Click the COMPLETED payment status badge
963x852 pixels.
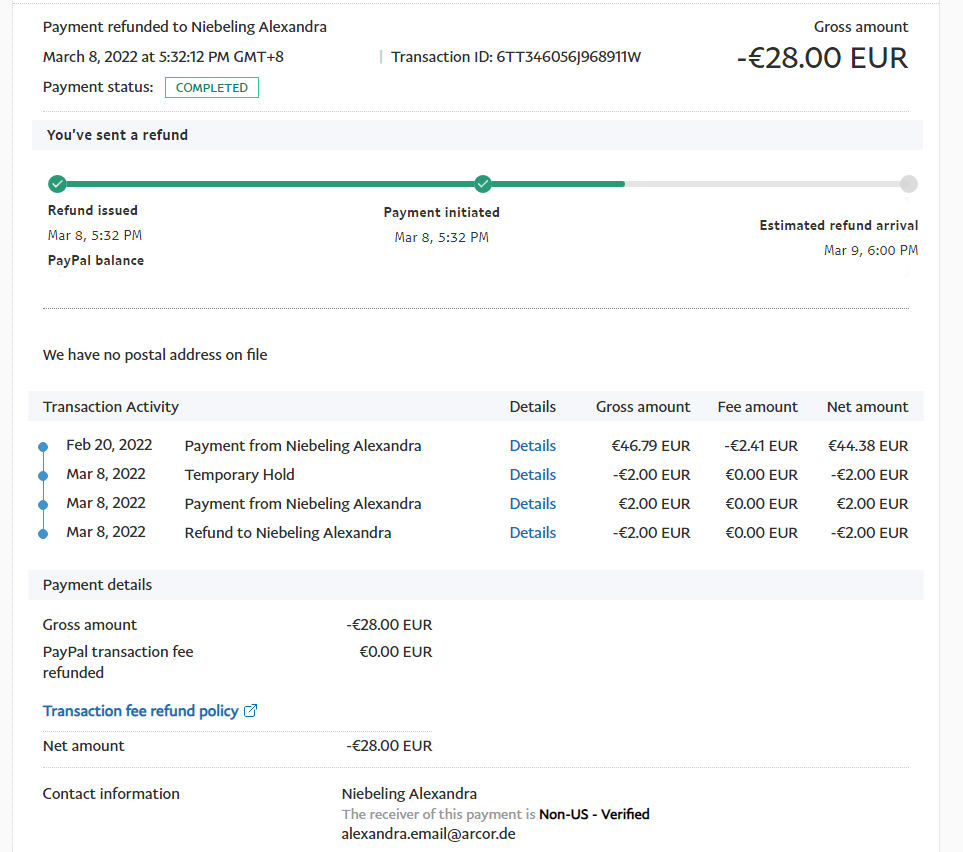[211, 88]
